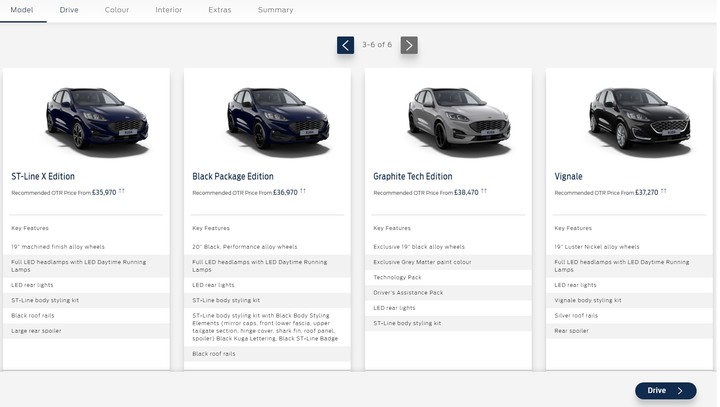Choose the Vignale model title
Screen dimensions: 720x407
click(x=568, y=176)
